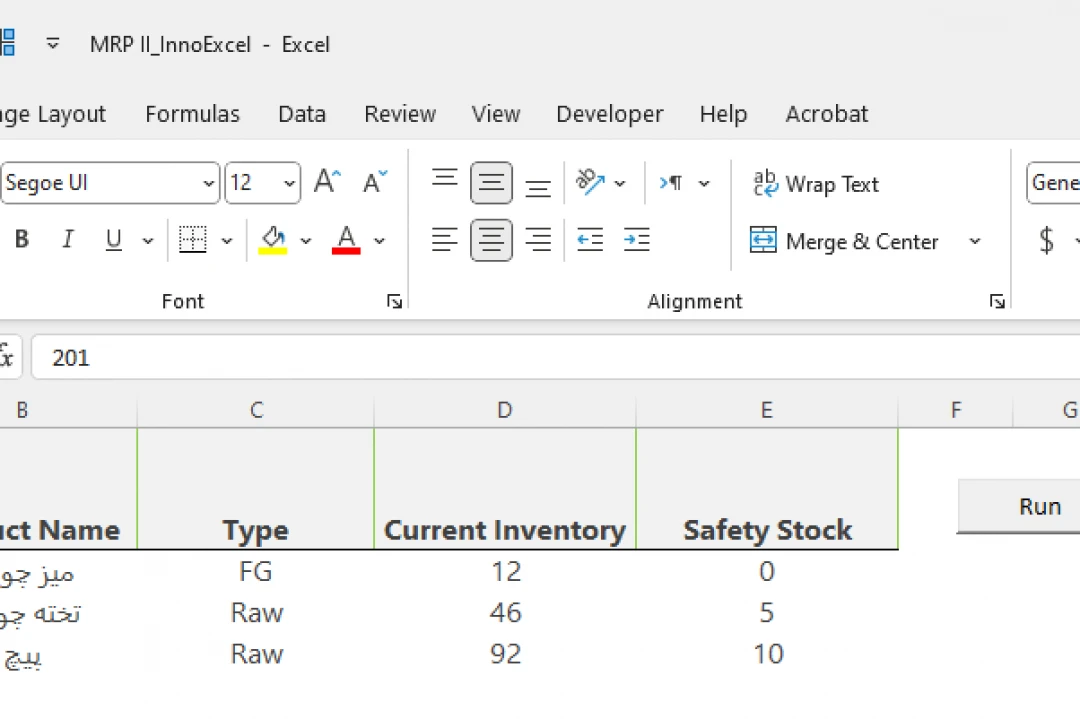1080x719 pixels.
Task: Apply the Borders icon to the cell
Action: coord(192,240)
